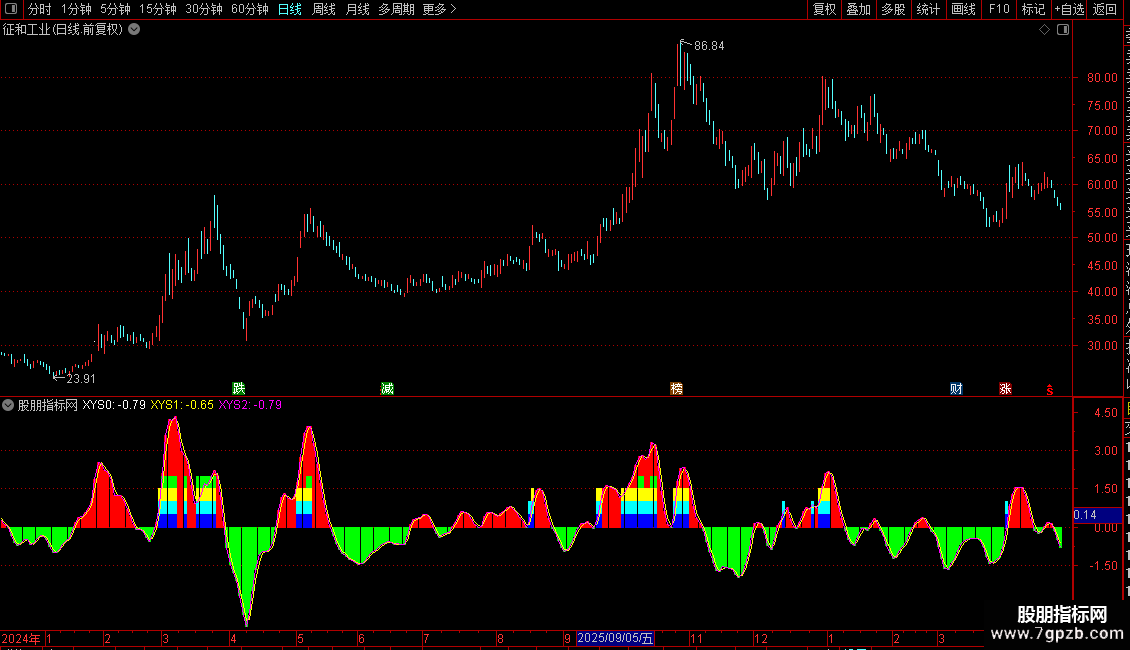Click the red 涨 event marker
This screenshot has height=650, width=1130.
(x=1005, y=388)
